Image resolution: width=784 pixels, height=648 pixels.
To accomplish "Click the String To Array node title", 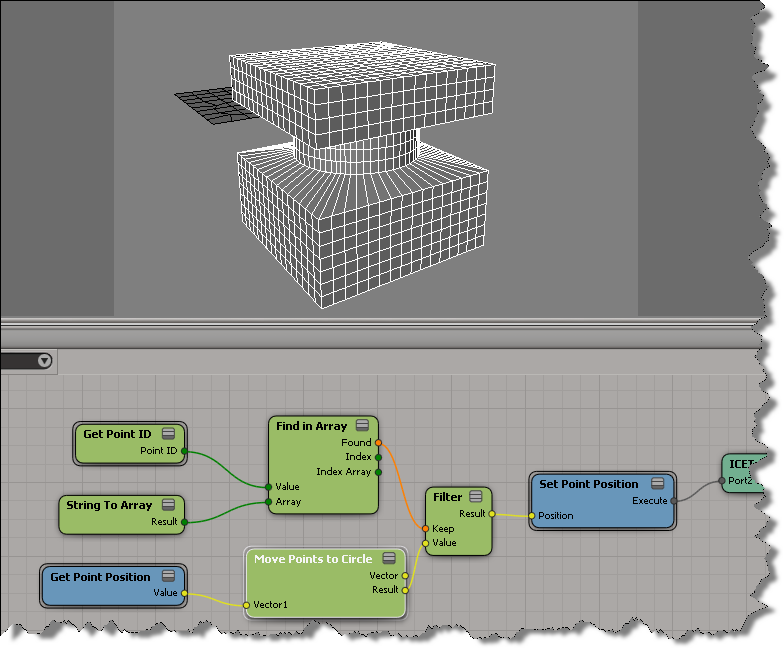I will coord(109,505).
